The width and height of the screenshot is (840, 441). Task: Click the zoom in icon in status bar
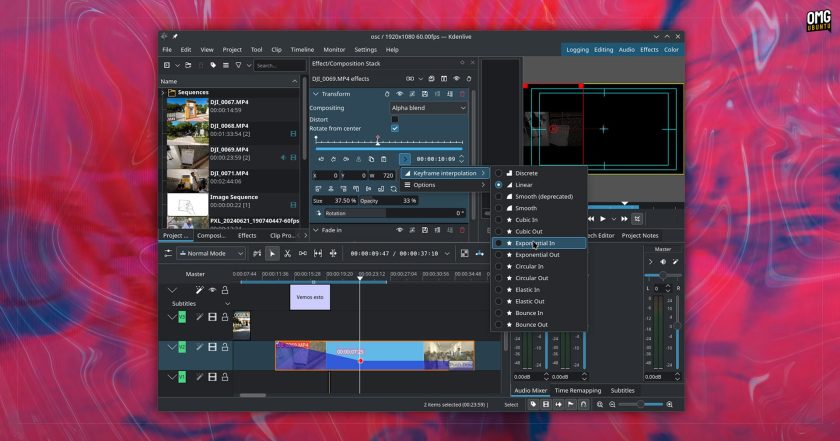pyautogui.click(x=669, y=405)
